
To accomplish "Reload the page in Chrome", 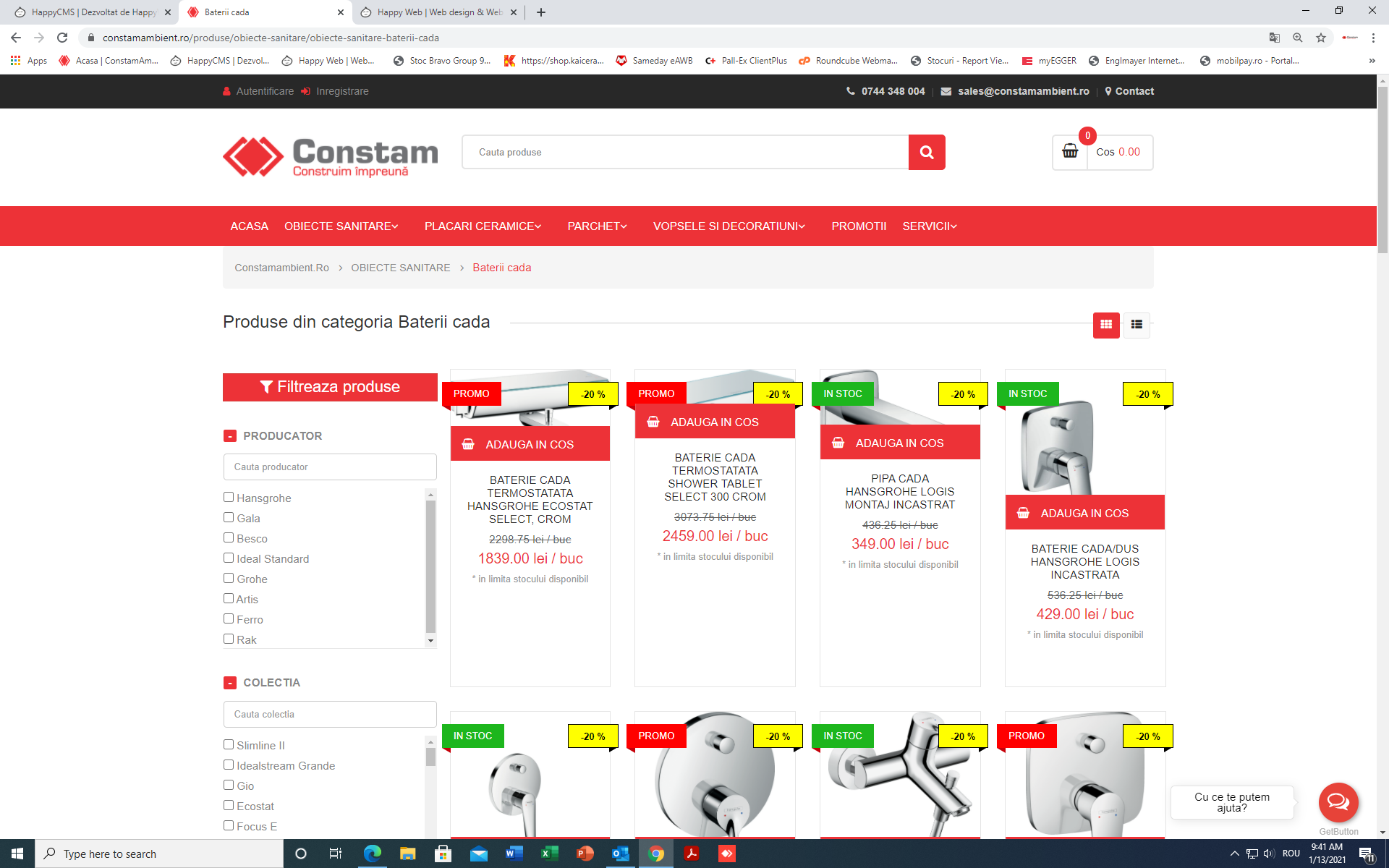I will point(62,38).
